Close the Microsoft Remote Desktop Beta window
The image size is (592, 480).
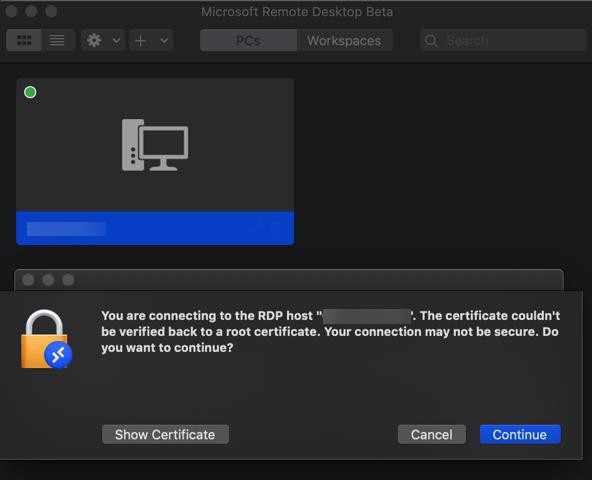click(11, 11)
